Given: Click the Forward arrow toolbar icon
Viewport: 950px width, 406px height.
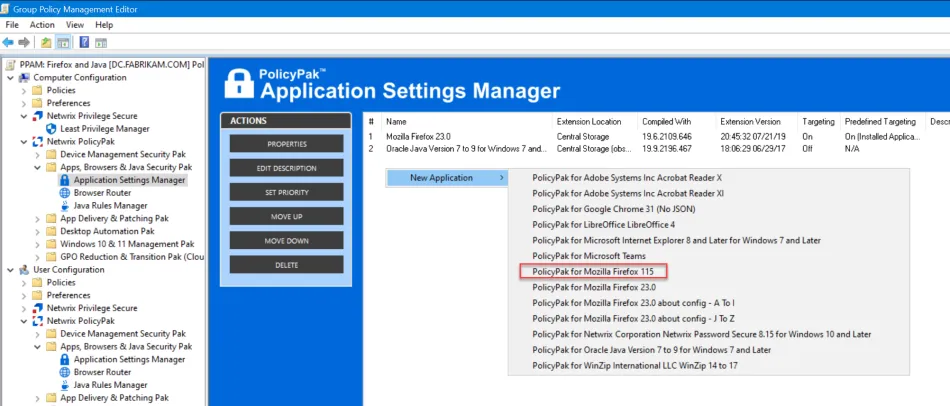Looking at the screenshot, I should pyautogui.click(x=24, y=42).
